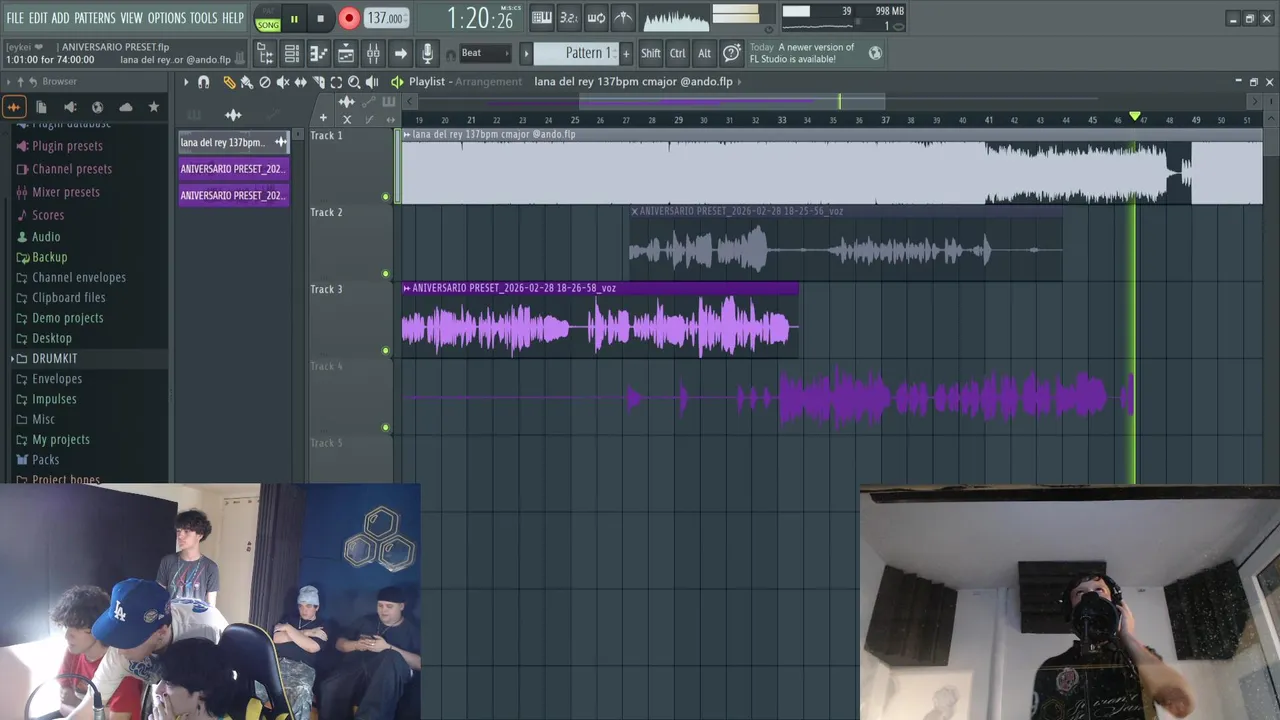Select the Slice tool in Playlist toolbar
Screen dimensions: 1280x720
(x=319, y=82)
